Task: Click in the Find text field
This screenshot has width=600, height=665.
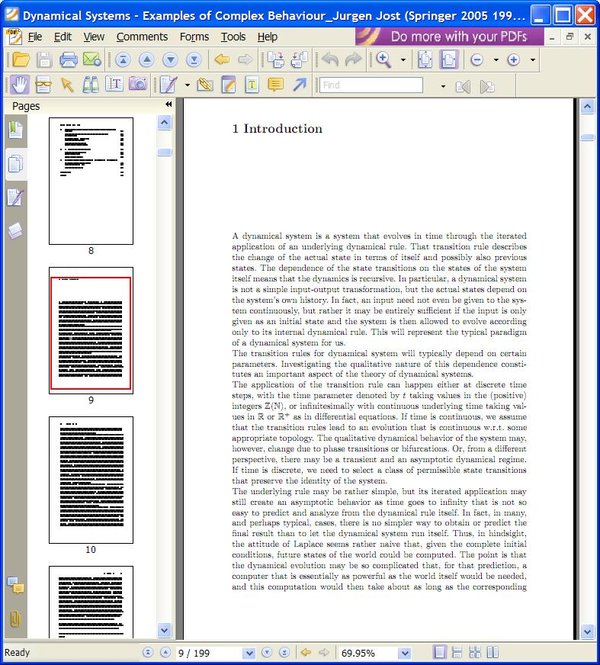Action: (x=371, y=85)
